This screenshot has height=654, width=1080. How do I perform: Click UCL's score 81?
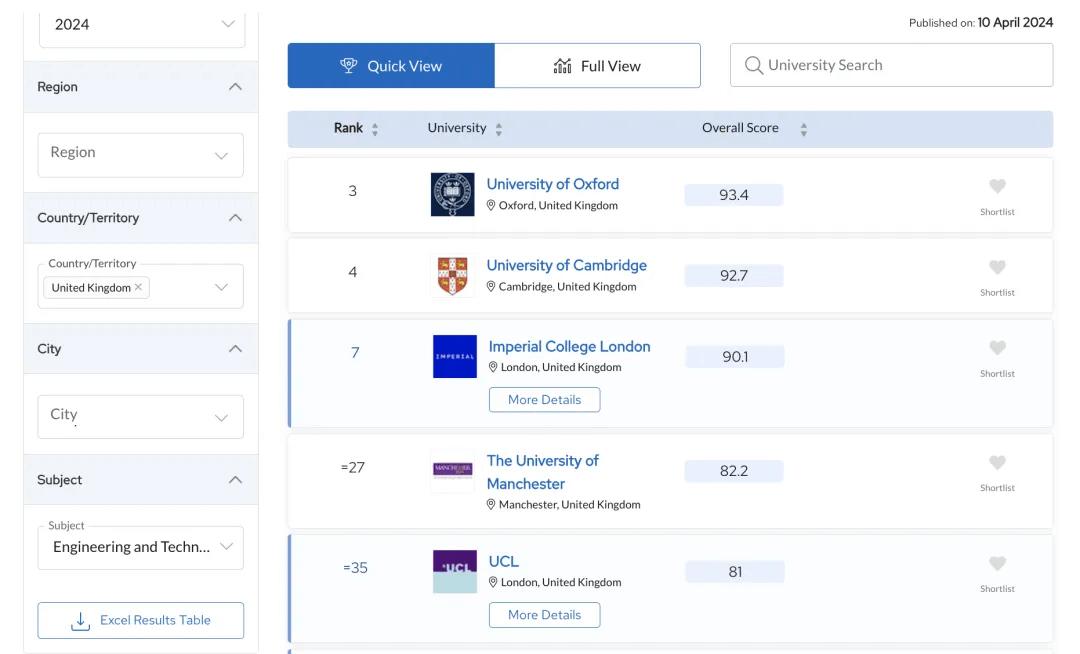click(x=735, y=572)
